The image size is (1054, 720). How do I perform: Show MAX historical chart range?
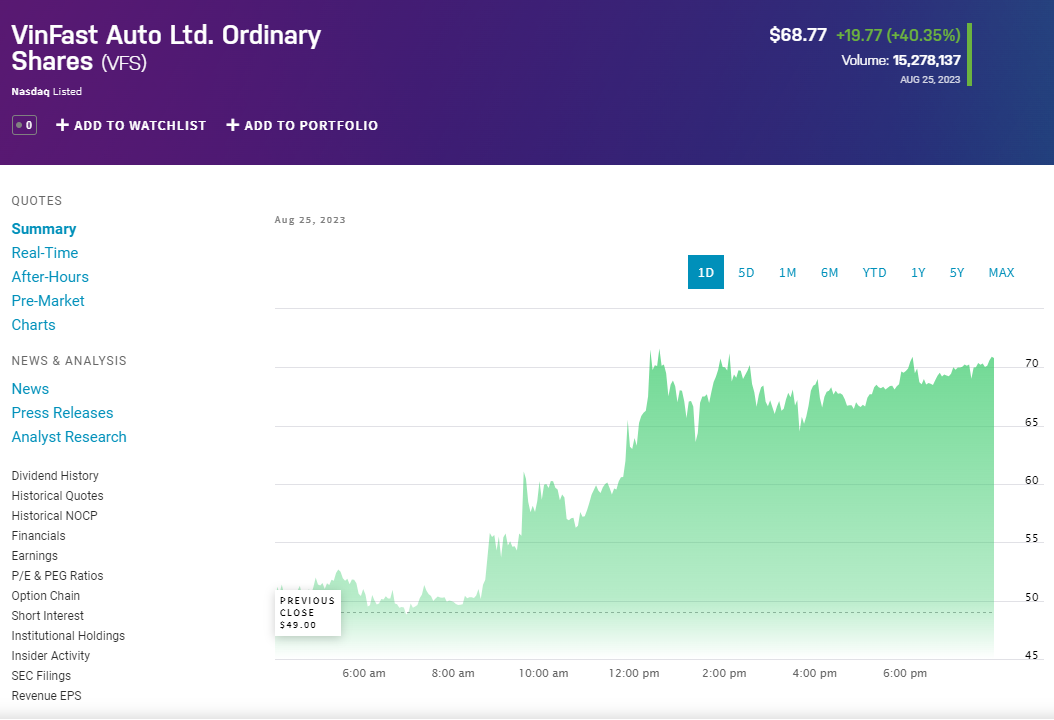(1001, 272)
